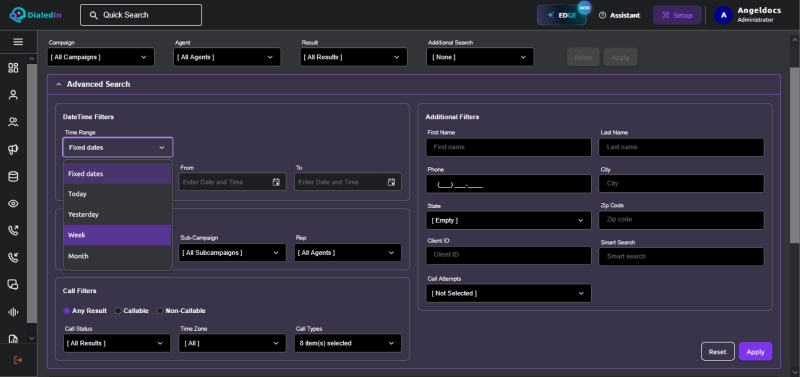Click the help icon beside Assistant

point(603,15)
